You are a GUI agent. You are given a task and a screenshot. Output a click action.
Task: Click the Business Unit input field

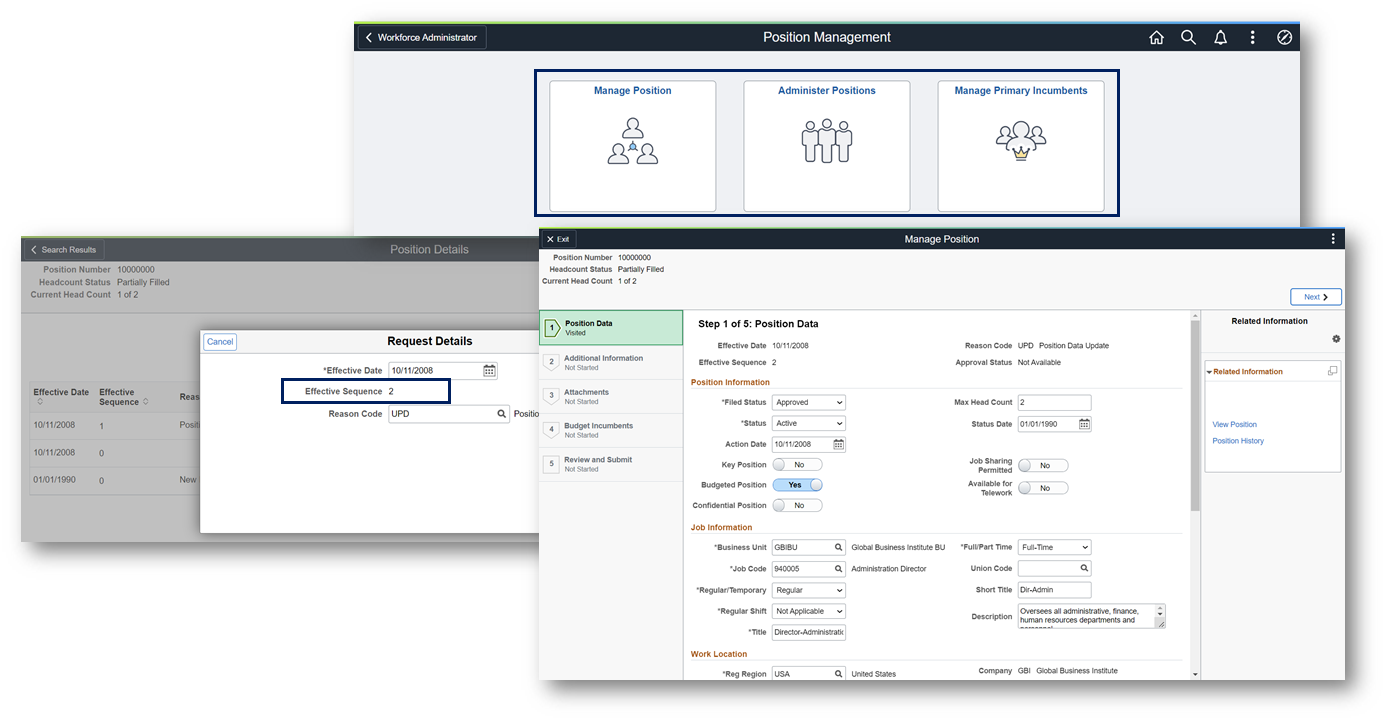(x=803, y=548)
